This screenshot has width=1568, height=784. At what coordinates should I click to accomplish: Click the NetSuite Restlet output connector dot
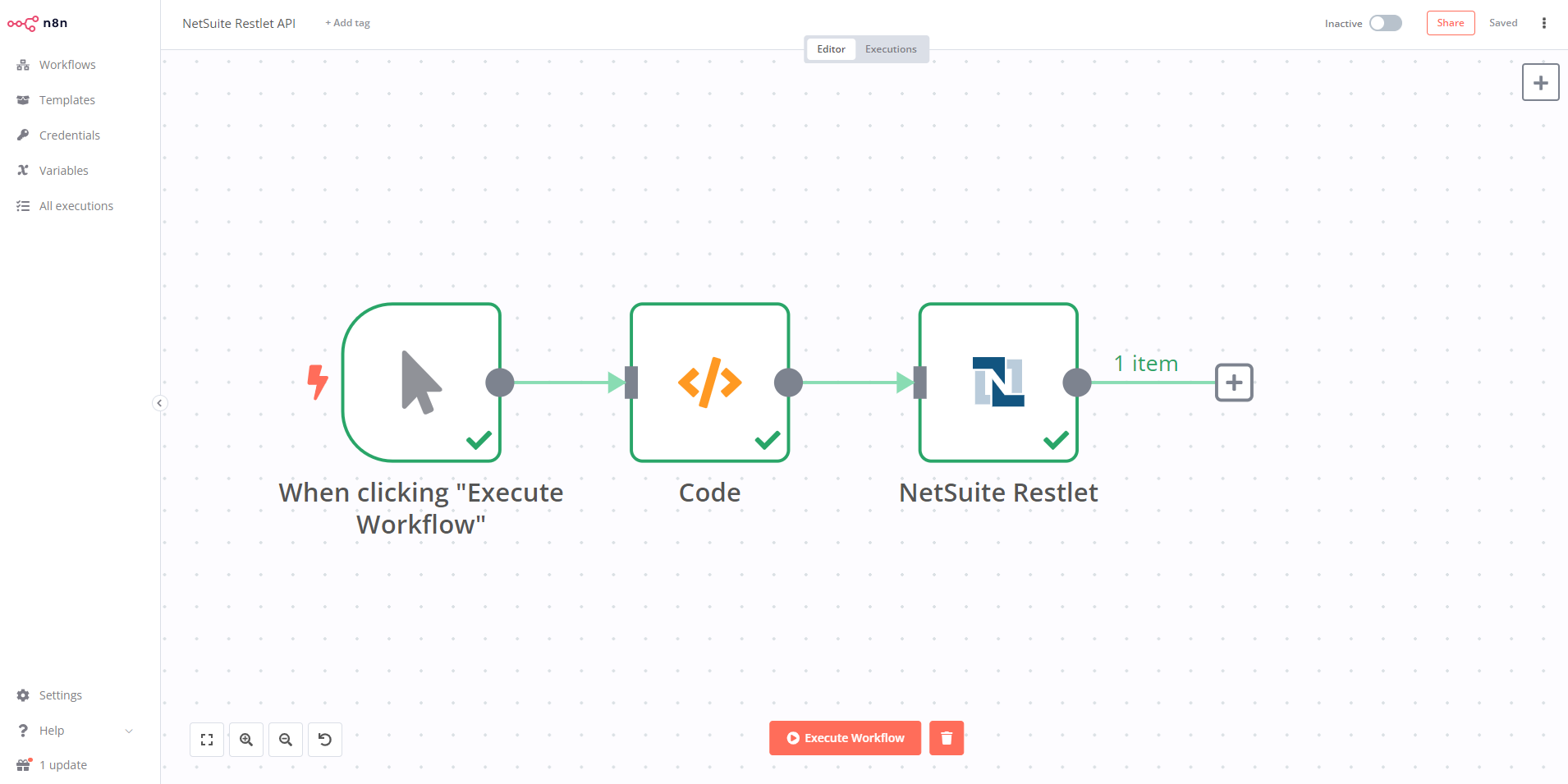coord(1077,383)
